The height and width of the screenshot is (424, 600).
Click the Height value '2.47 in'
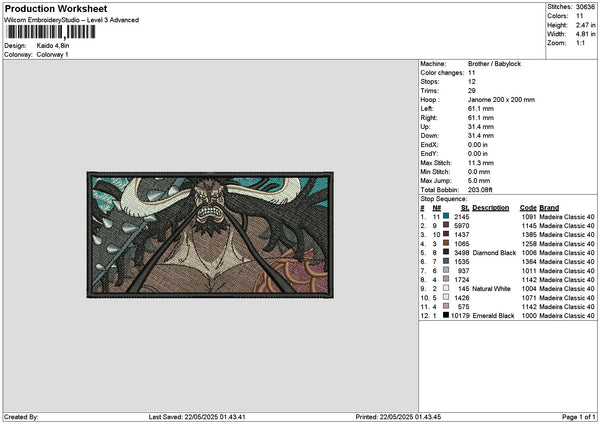point(585,25)
